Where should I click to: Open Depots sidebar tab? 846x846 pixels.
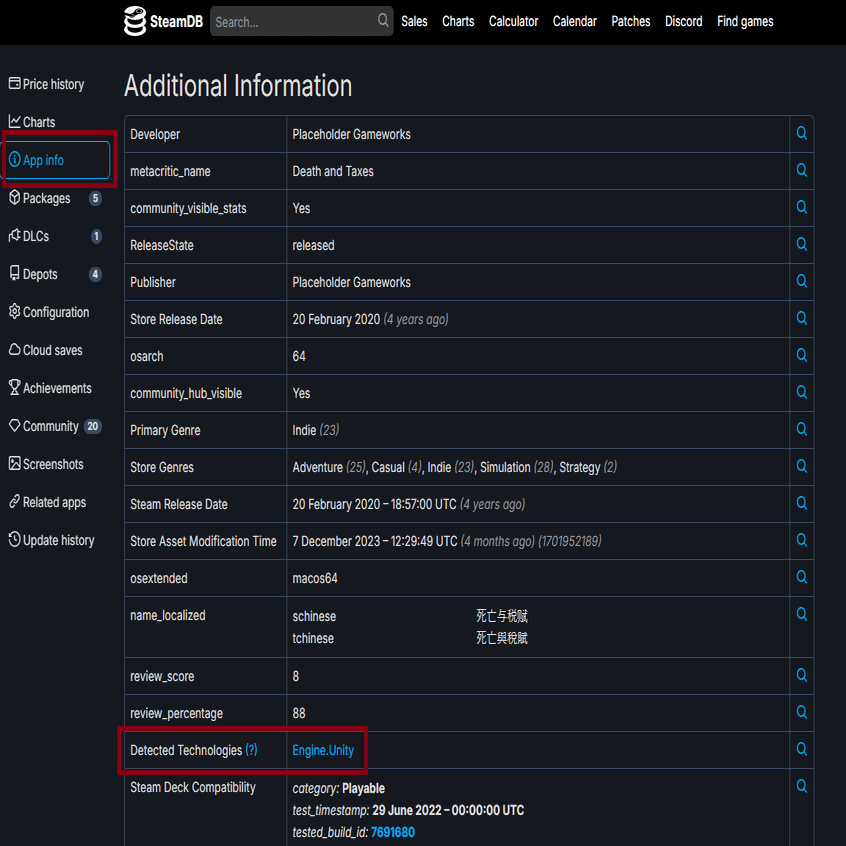click(x=55, y=274)
